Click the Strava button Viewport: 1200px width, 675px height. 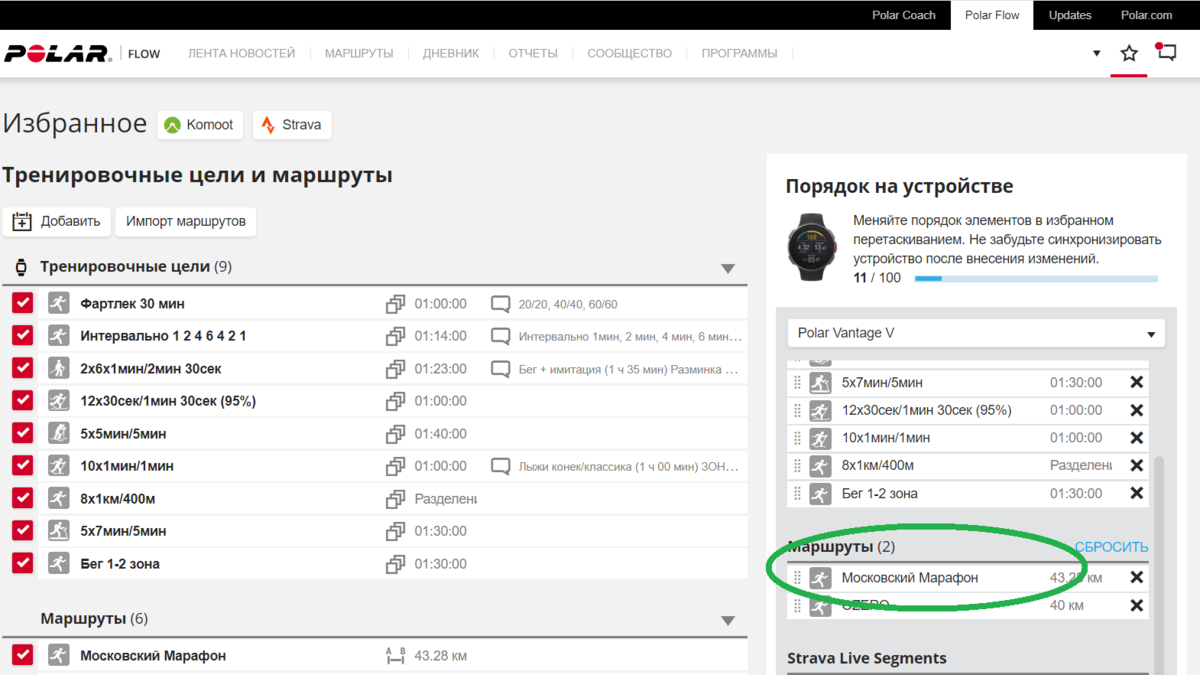(x=292, y=125)
